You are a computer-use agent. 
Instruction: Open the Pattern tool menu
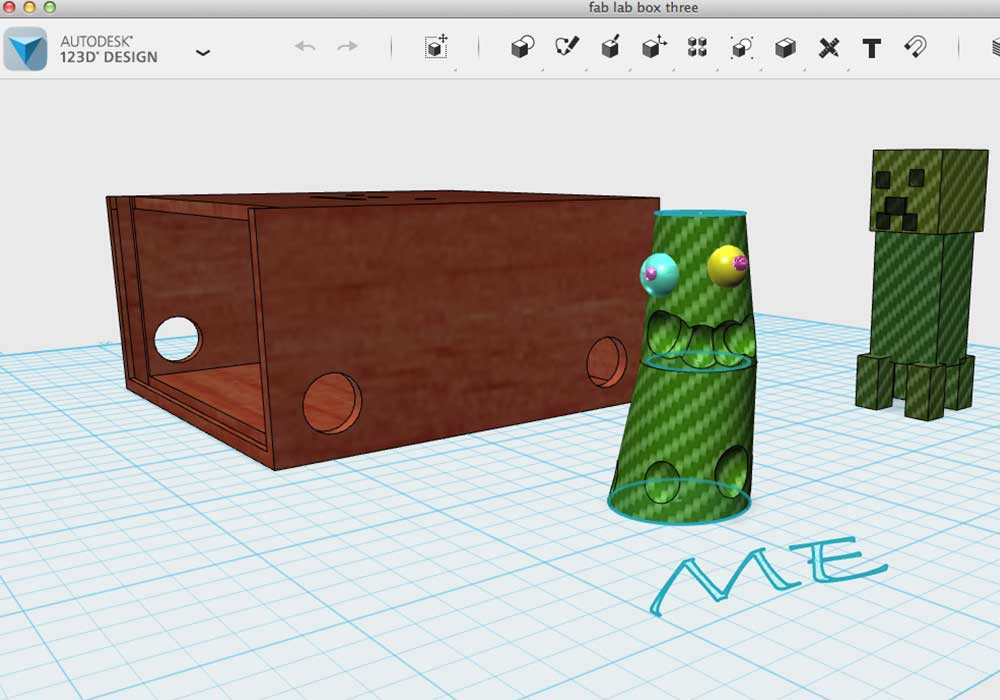tap(698, 47)
